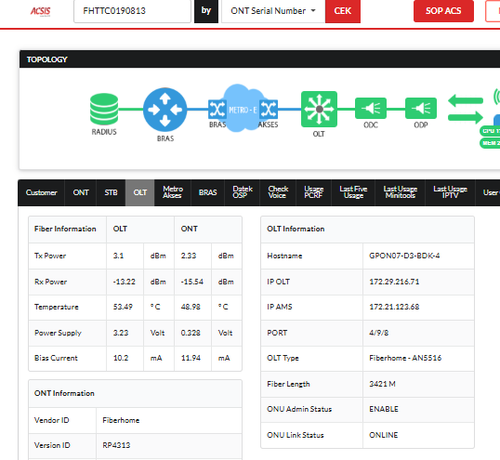Click the TOPOLOGY panel header
Screen dimensions: 500x460
pyautogui.click(x=260, y=59)
